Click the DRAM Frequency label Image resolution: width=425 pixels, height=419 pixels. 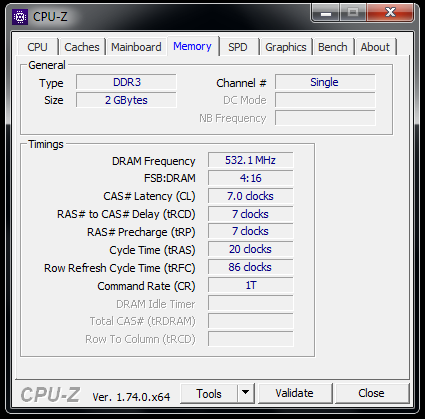(154, 162)
